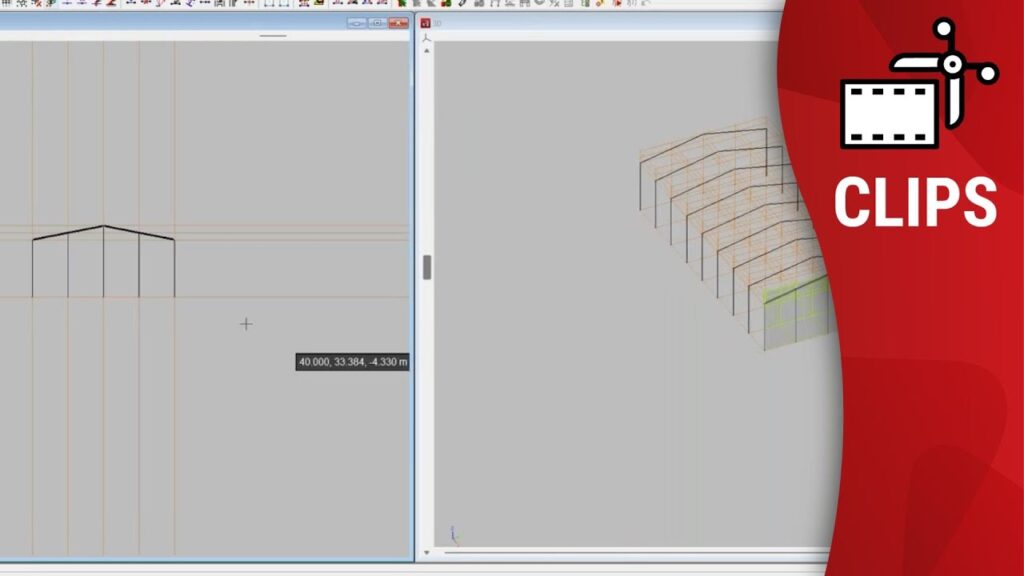Image resolution: width=1024 pixels, height=576 pixels.
Task: Click the green flag icon in the toolbar
Action: tap(402, 4)
